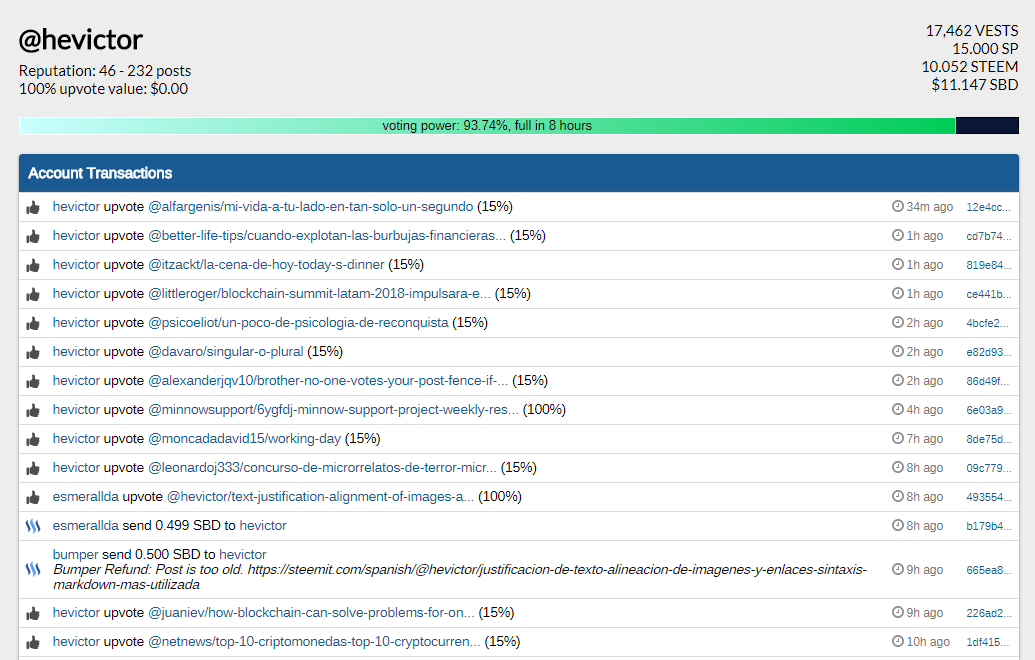Open davaro singular-o-plural post link
This screenshot has width=1035, height=660.
coord(226,352)
